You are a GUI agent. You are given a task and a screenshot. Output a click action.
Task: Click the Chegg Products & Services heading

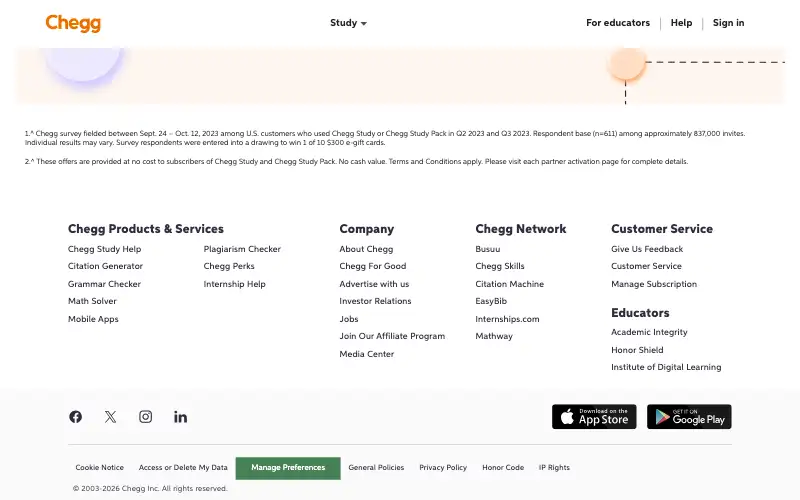[146, 229]
